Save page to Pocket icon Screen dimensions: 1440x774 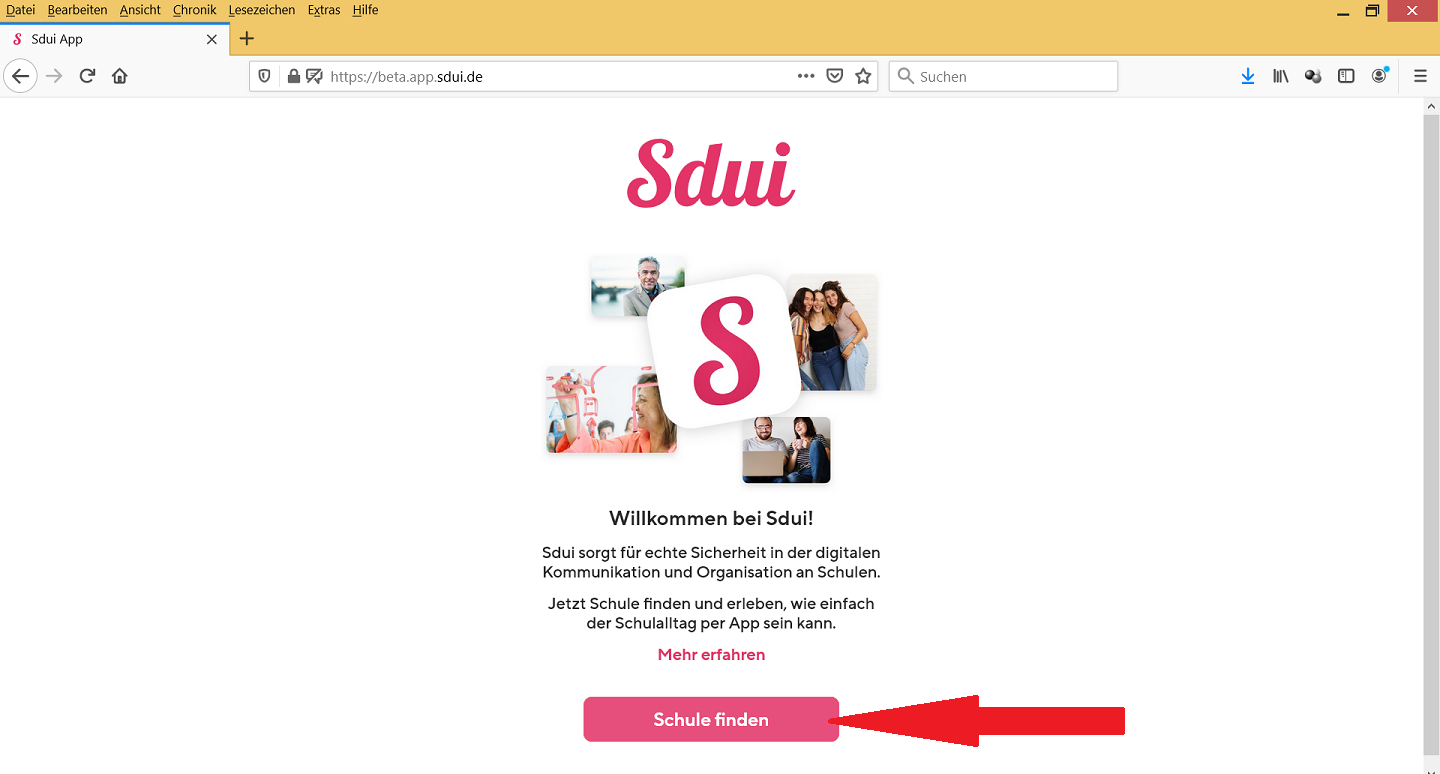tap(835, 76)
